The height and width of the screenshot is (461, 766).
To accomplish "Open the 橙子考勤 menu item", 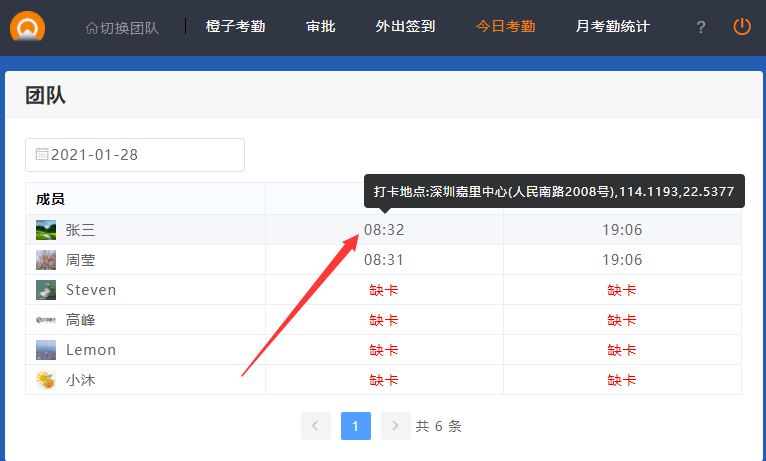I will pos(235,27).
